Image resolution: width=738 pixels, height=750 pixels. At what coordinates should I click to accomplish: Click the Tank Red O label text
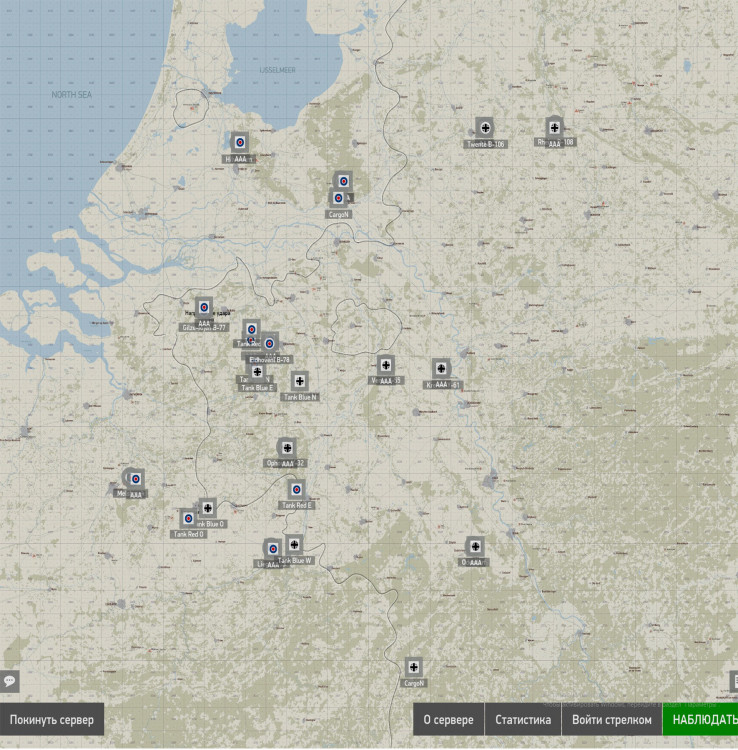point(188,534)
